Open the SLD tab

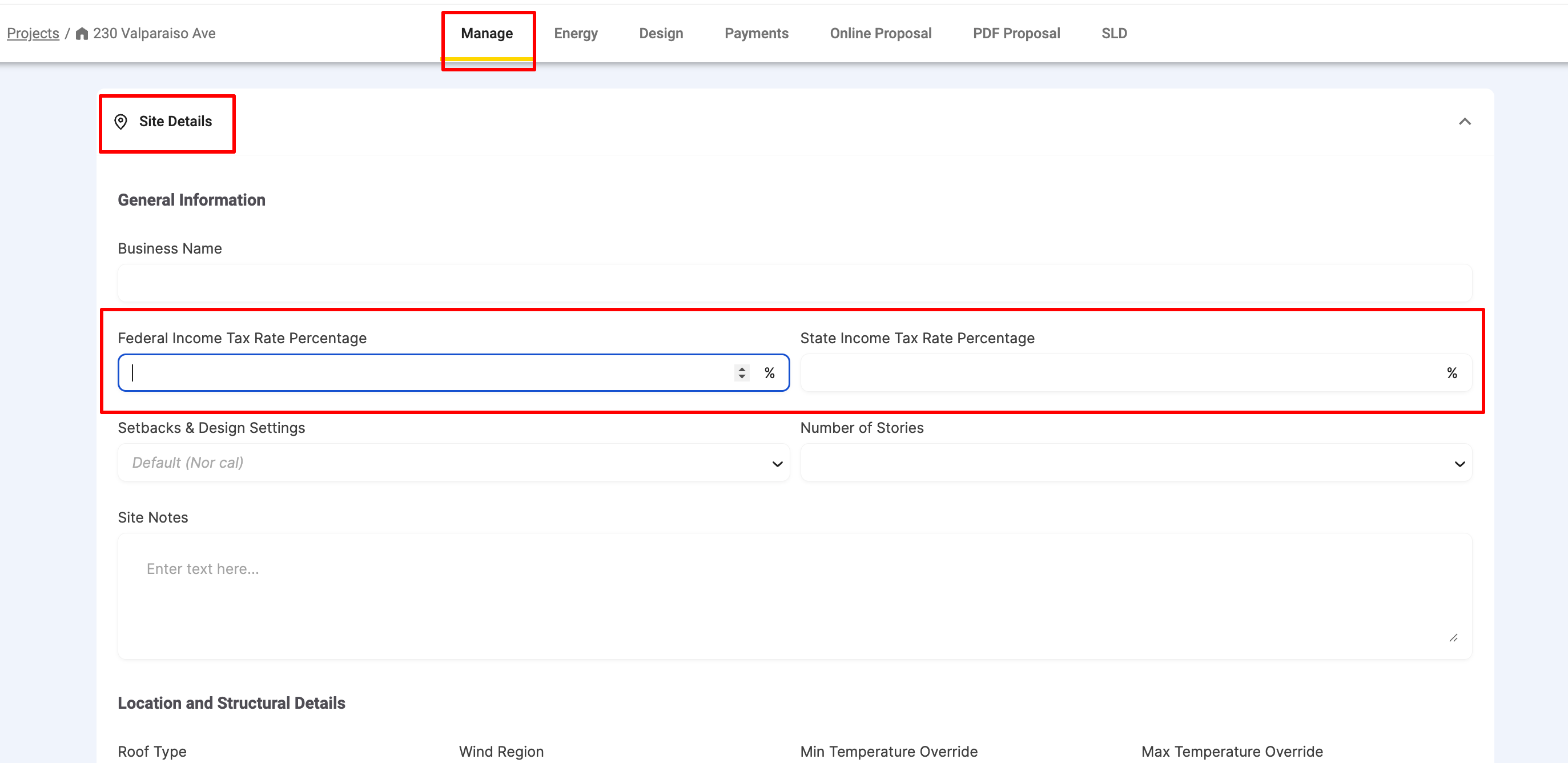click(x=1114, y=34)
